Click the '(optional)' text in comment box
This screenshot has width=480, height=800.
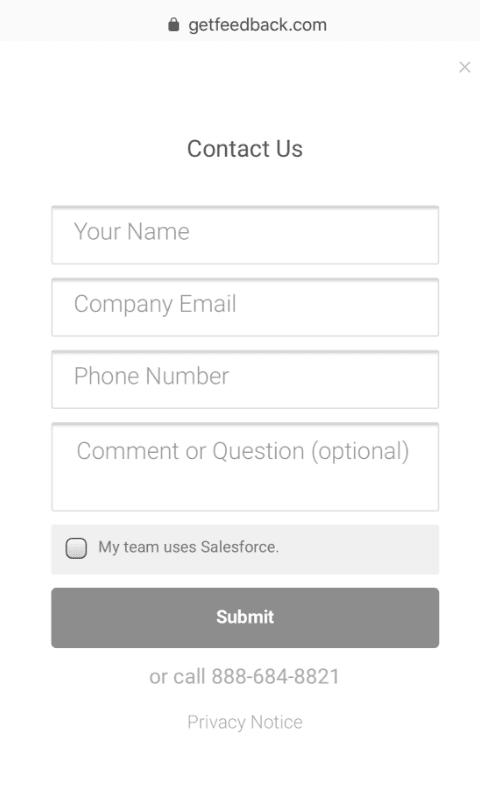pyautogui.click(x=360, y=452)
